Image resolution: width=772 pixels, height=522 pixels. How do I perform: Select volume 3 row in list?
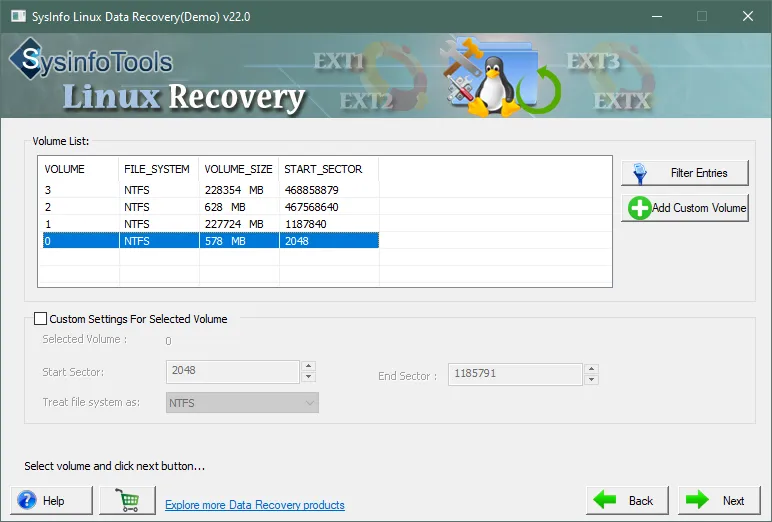211,190
